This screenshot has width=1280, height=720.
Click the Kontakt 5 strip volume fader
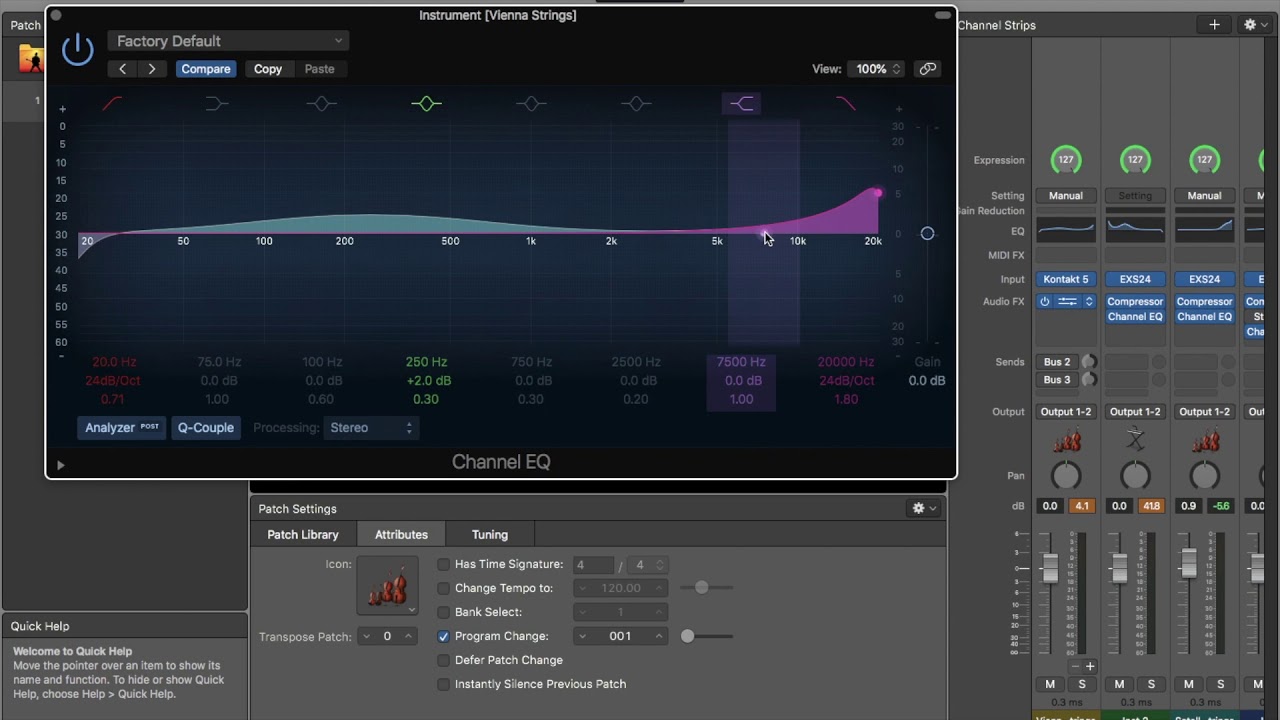1050,568
